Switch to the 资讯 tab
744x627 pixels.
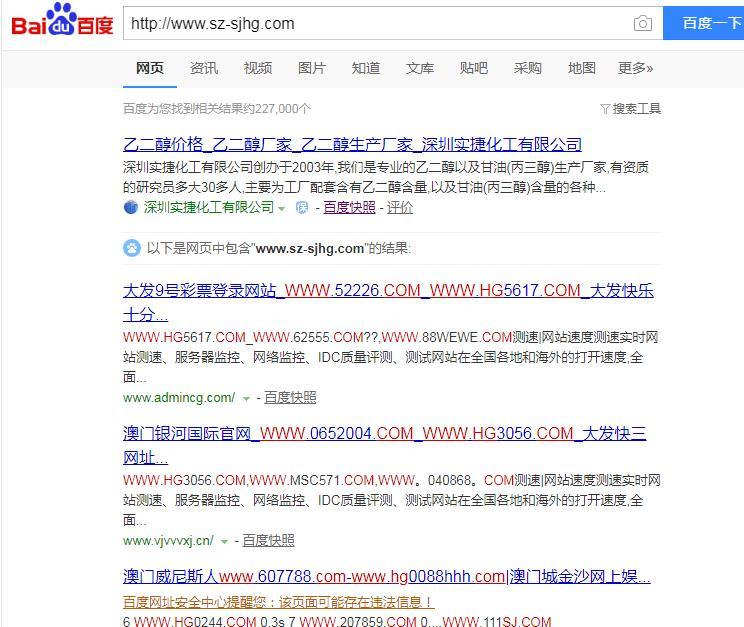[204, 68]
